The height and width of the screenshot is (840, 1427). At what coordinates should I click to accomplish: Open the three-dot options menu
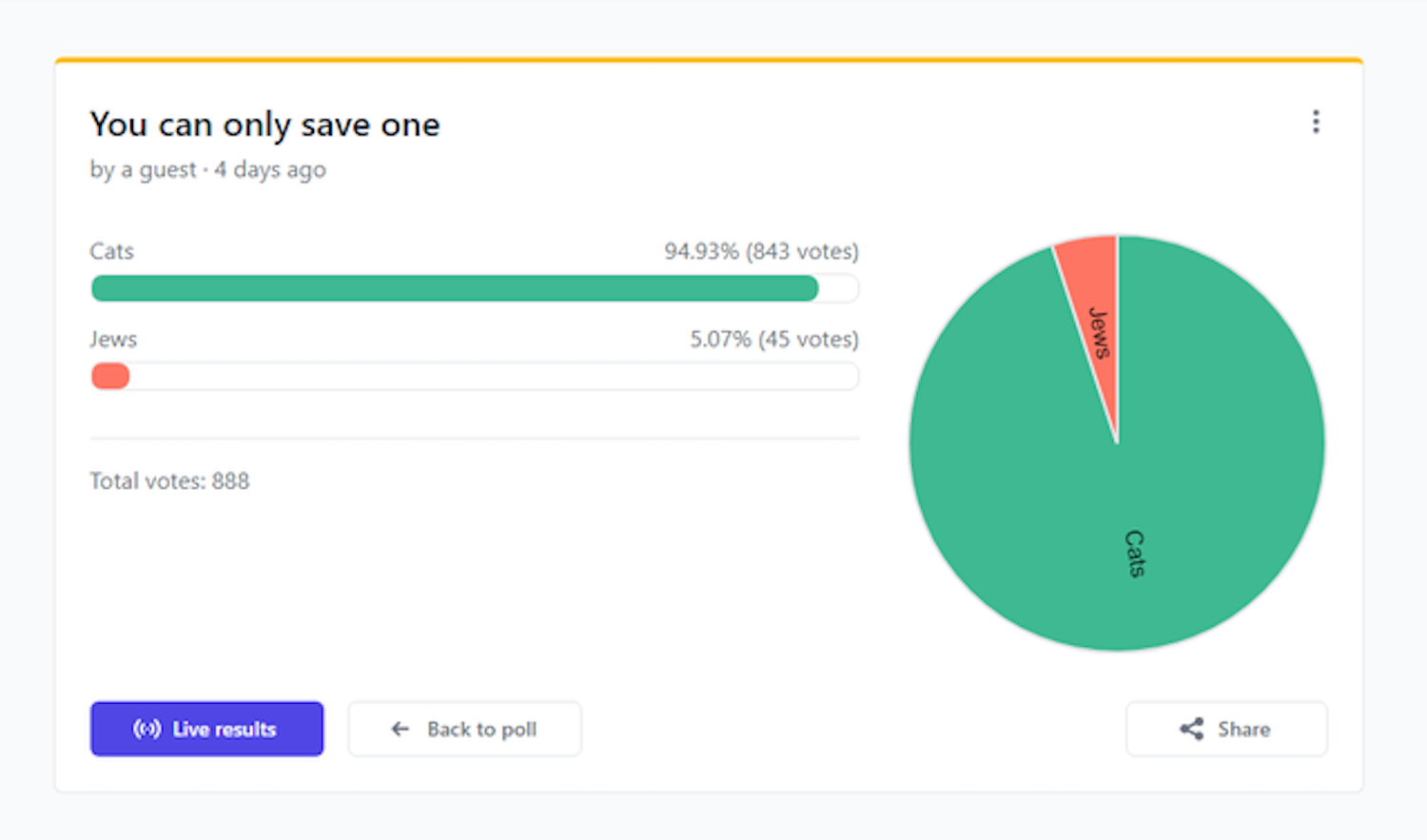click(1316, 122)
